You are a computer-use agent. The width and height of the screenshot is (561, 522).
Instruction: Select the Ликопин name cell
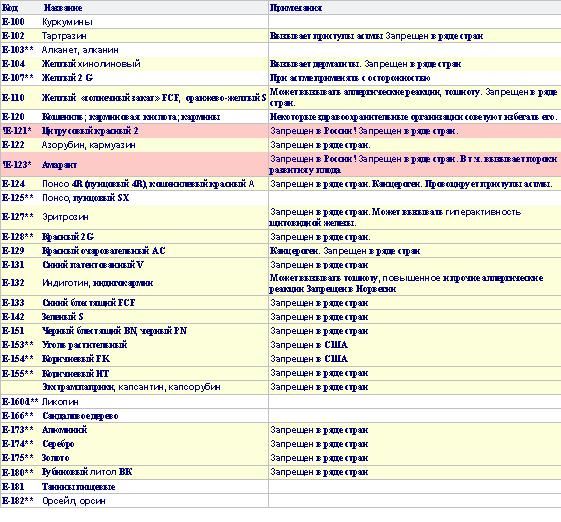pyautogui.click(x=60, y=402)
